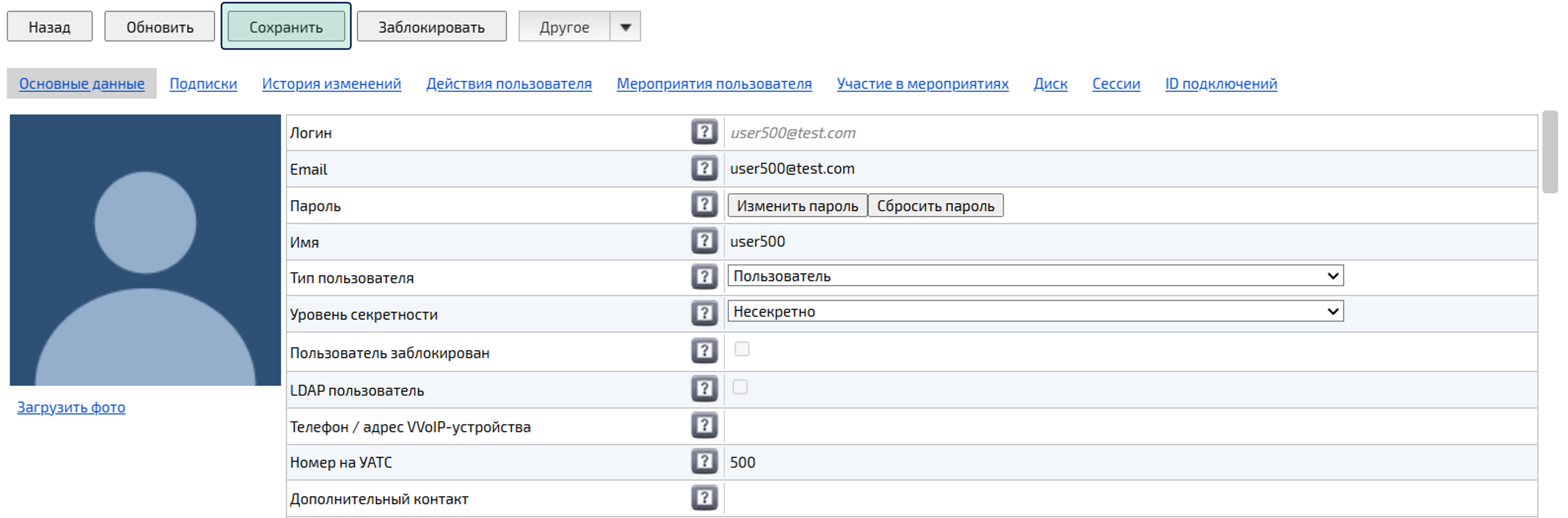This screenshot has height=518, width=1568.
Task: Expand the Другое button arrow
Action: coord(625,27)
